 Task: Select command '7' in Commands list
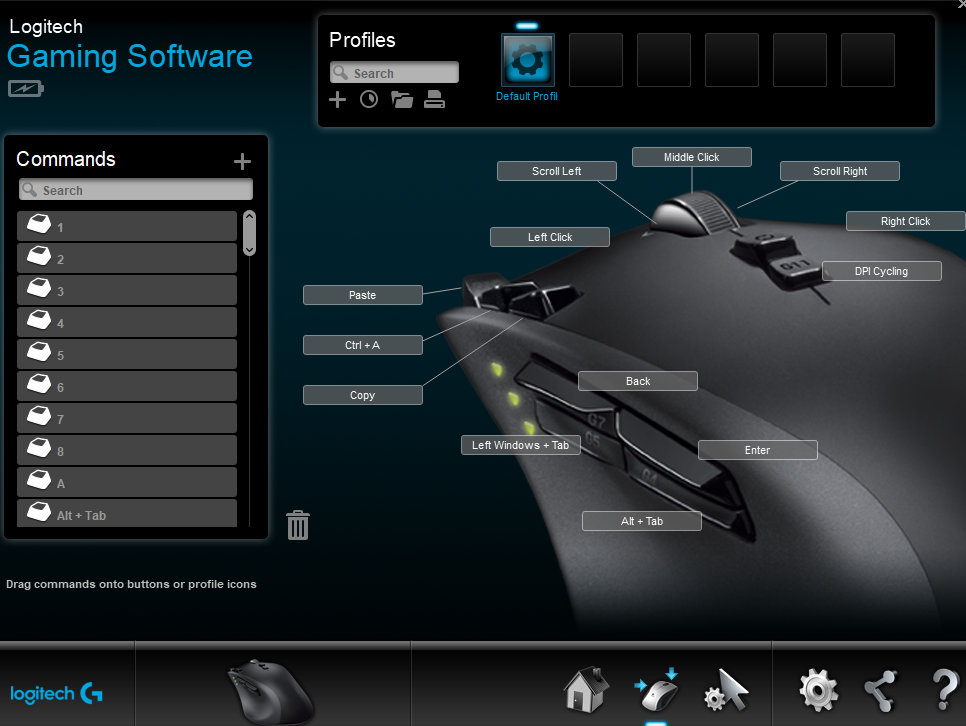pos(127,418)
